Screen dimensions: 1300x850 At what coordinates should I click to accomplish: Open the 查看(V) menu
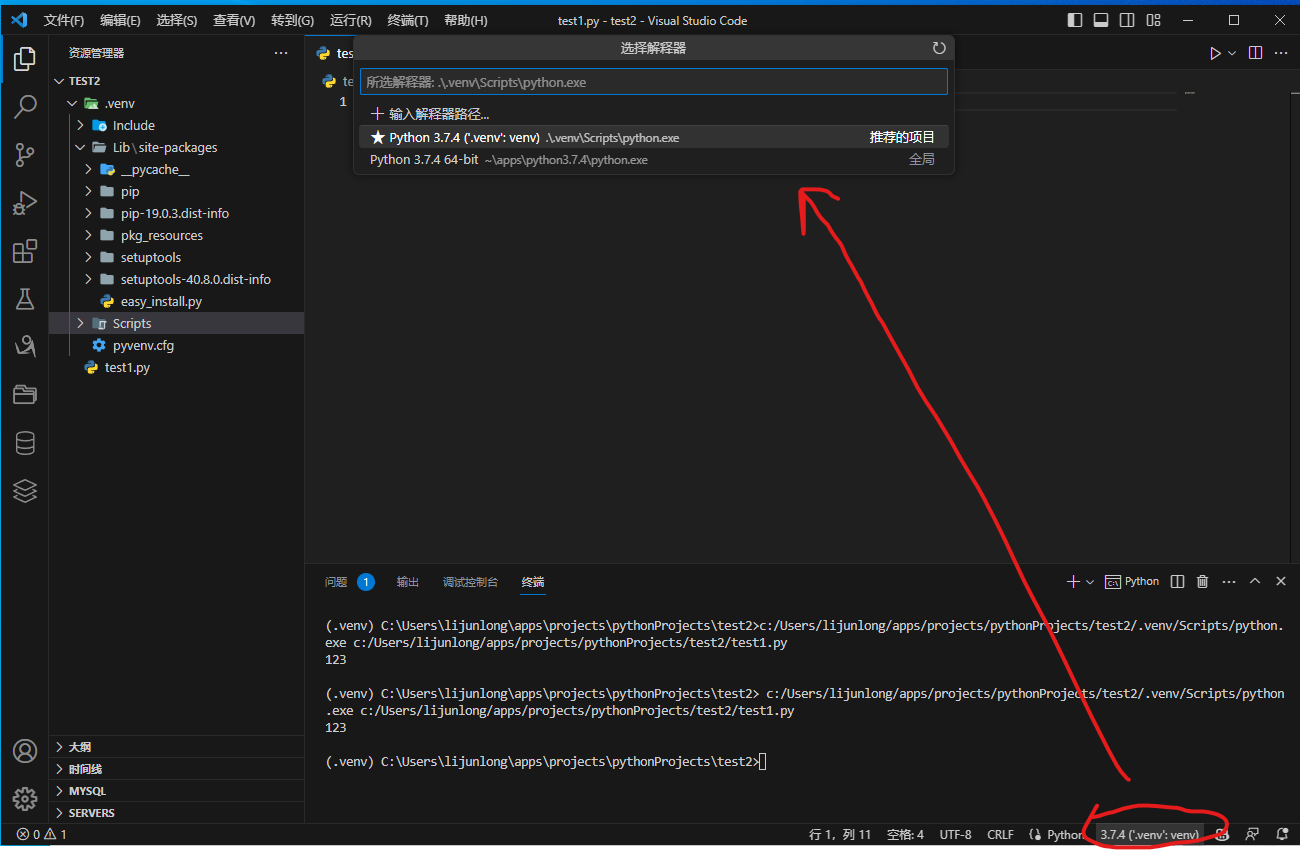[234, 20]
